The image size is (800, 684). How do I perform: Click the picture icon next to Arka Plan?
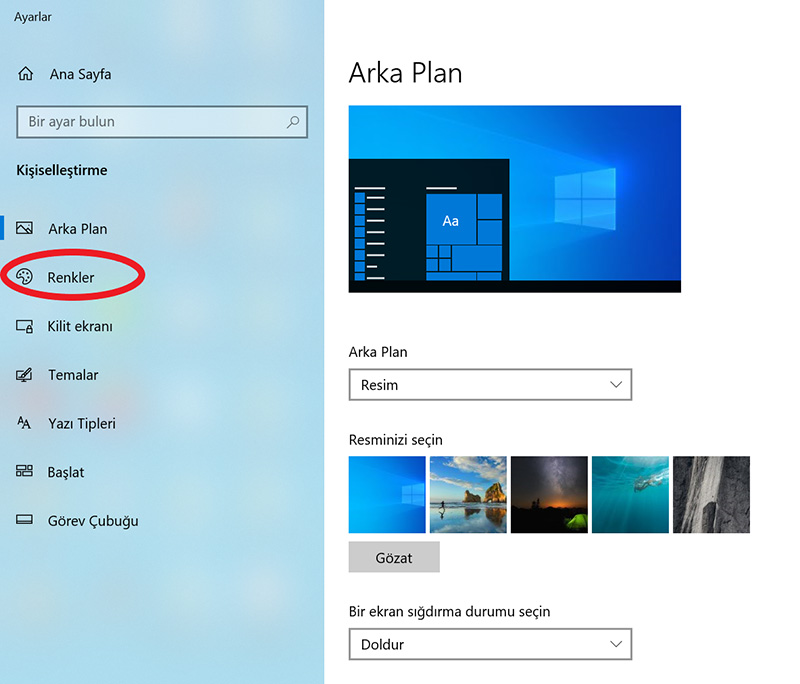24,228
